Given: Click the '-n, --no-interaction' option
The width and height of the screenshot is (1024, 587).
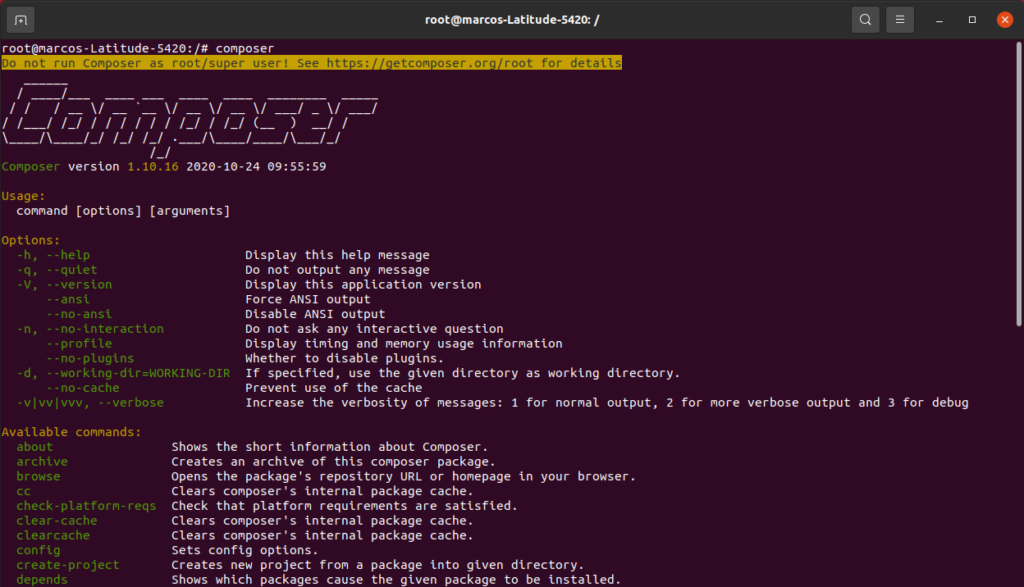Looking at the screenshot, I should [90, 329].
